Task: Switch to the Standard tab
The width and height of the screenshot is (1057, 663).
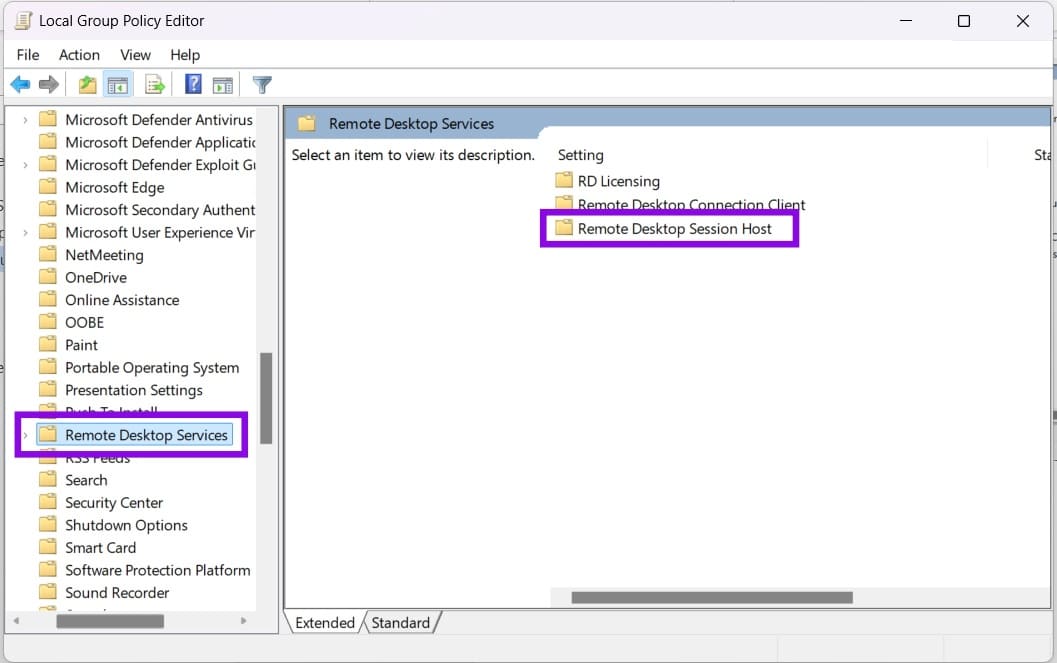Action: pos(400,623)
